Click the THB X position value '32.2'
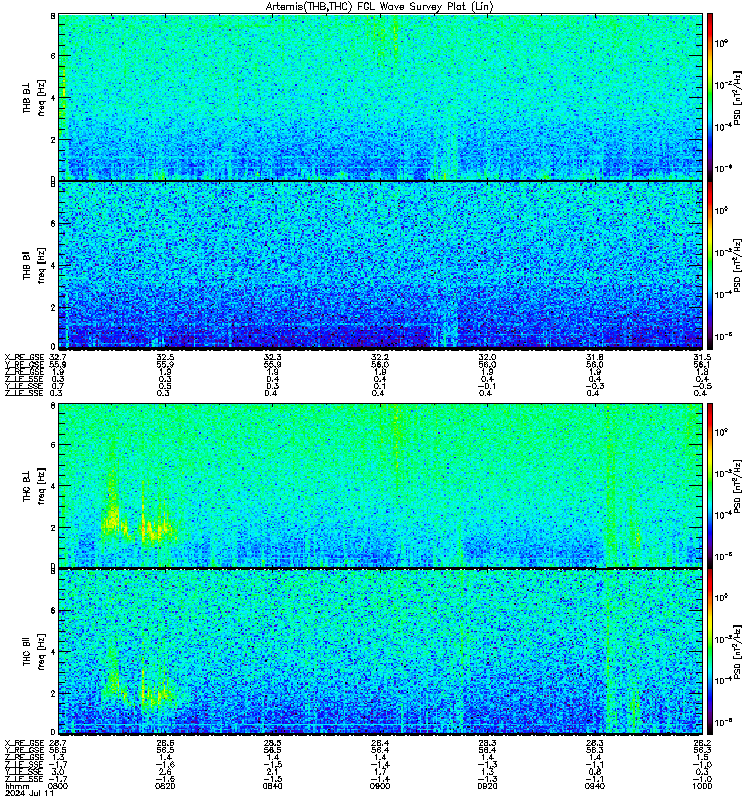 pyautogui.click(x=380, y=357)
